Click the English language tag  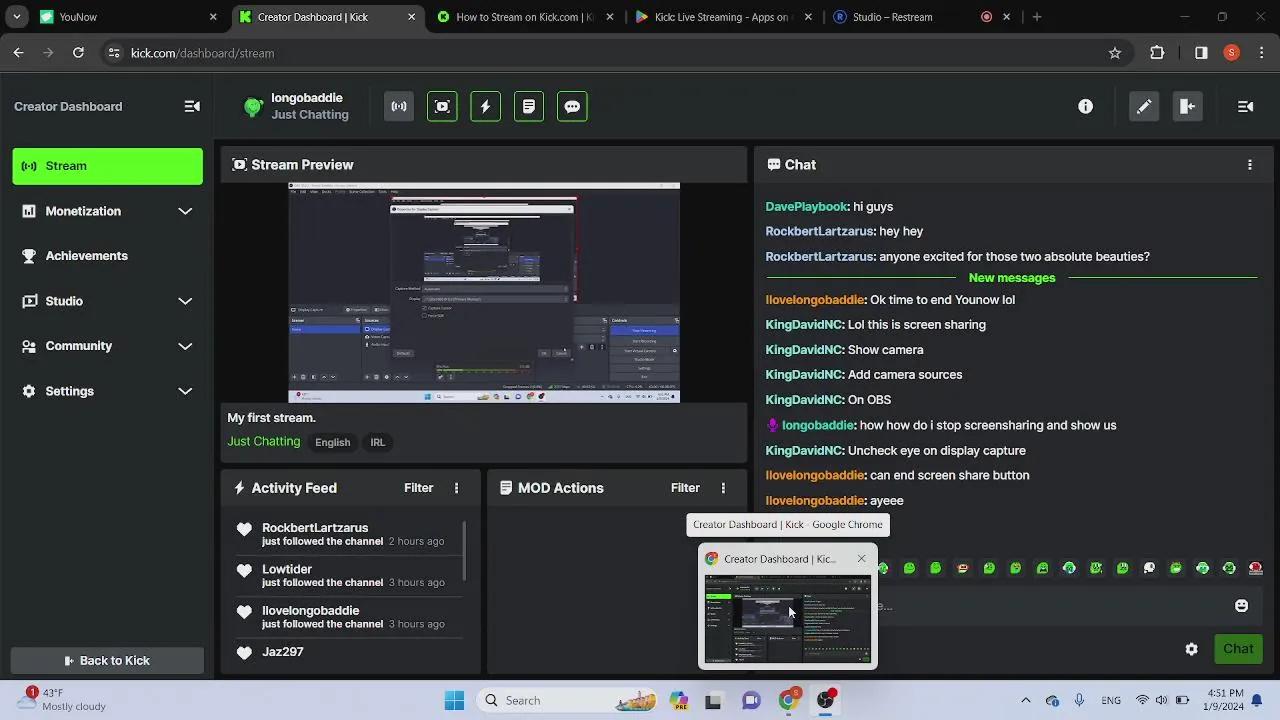point(333,442)
